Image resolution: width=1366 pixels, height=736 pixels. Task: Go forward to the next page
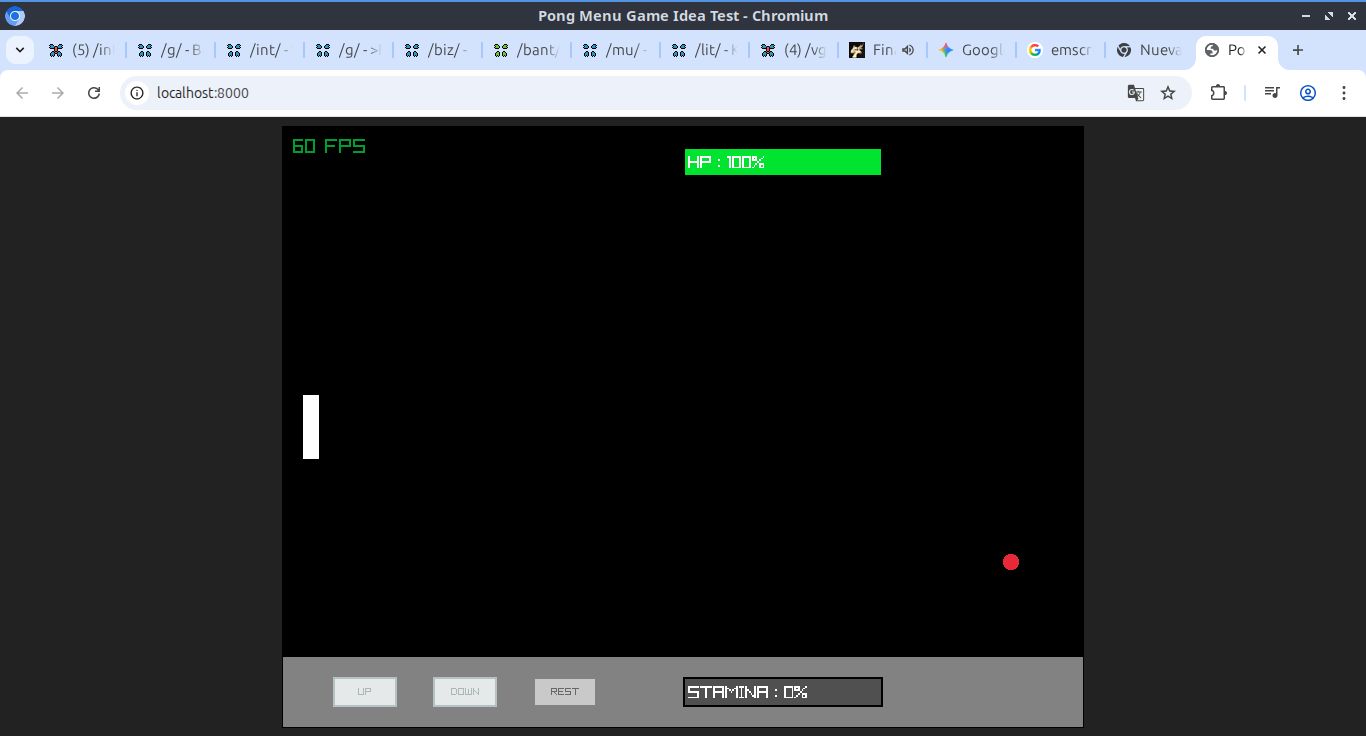58,93
